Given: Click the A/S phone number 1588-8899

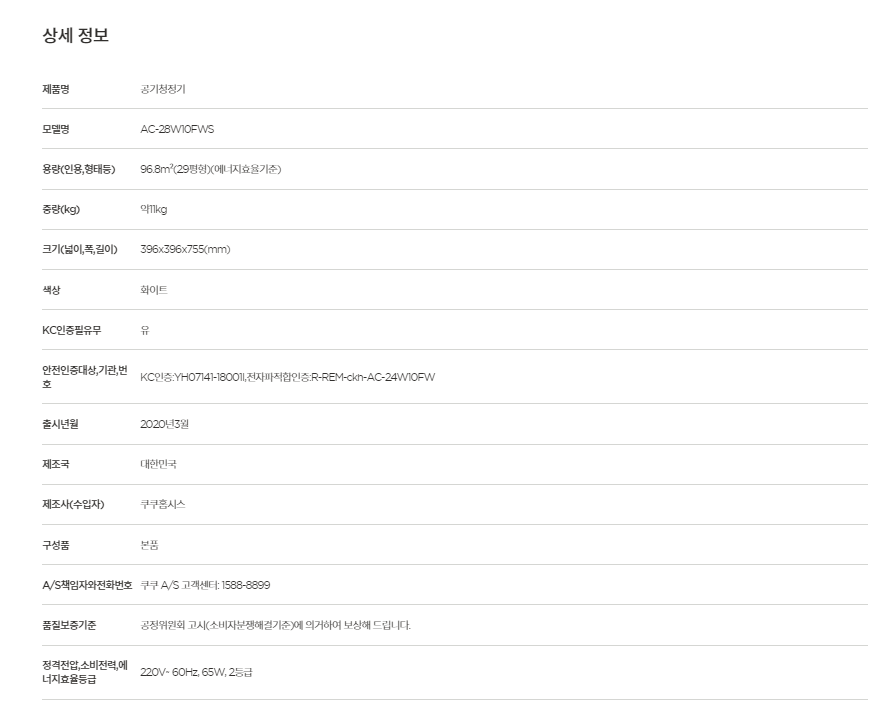Looking at the screenshot, I should tap(246, 586).
